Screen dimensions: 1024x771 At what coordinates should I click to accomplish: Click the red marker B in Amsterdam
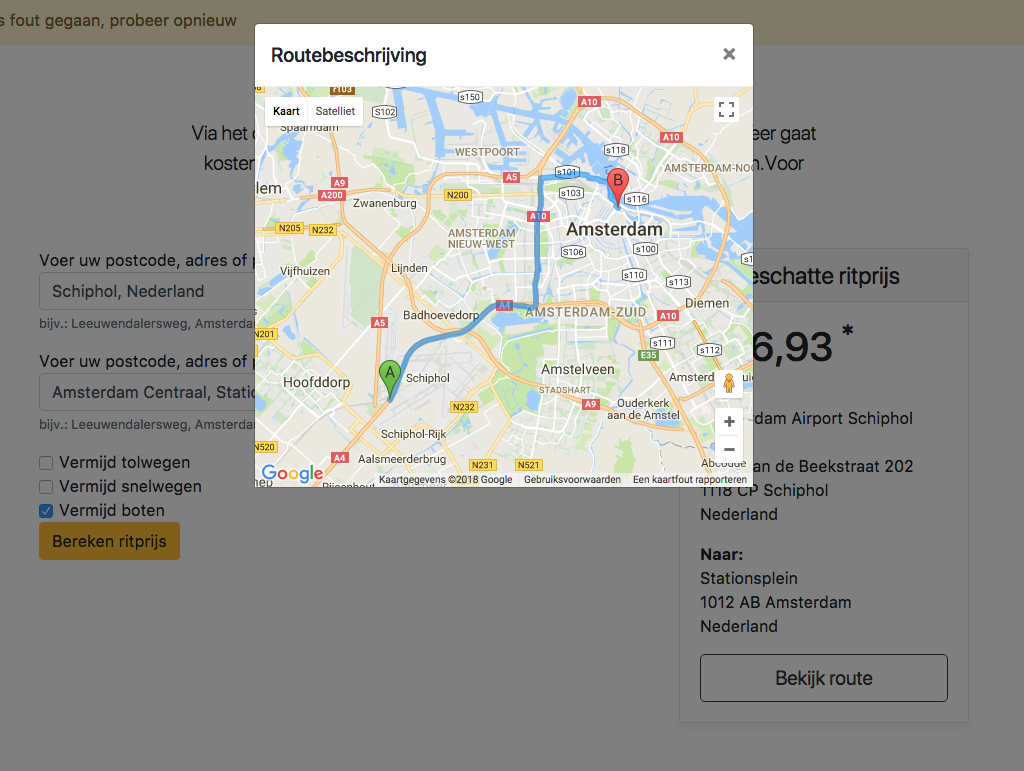pyautogui.click(x=618, y=187)
